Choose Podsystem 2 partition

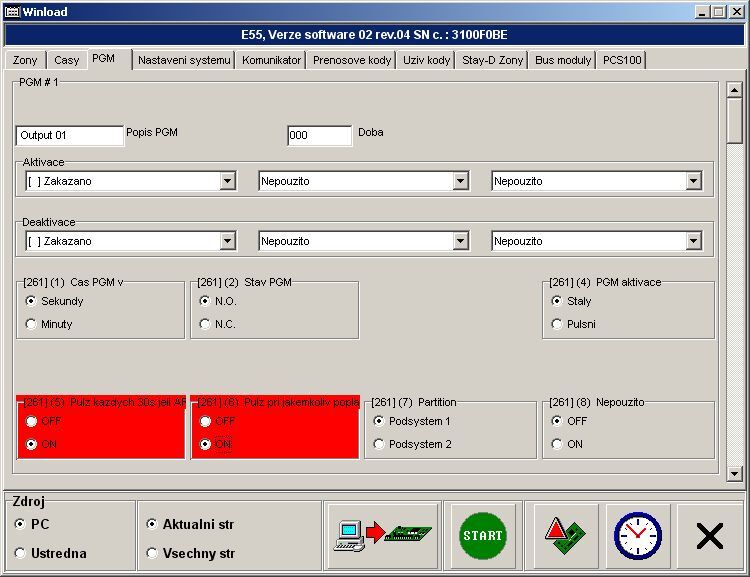coord(379,444)
